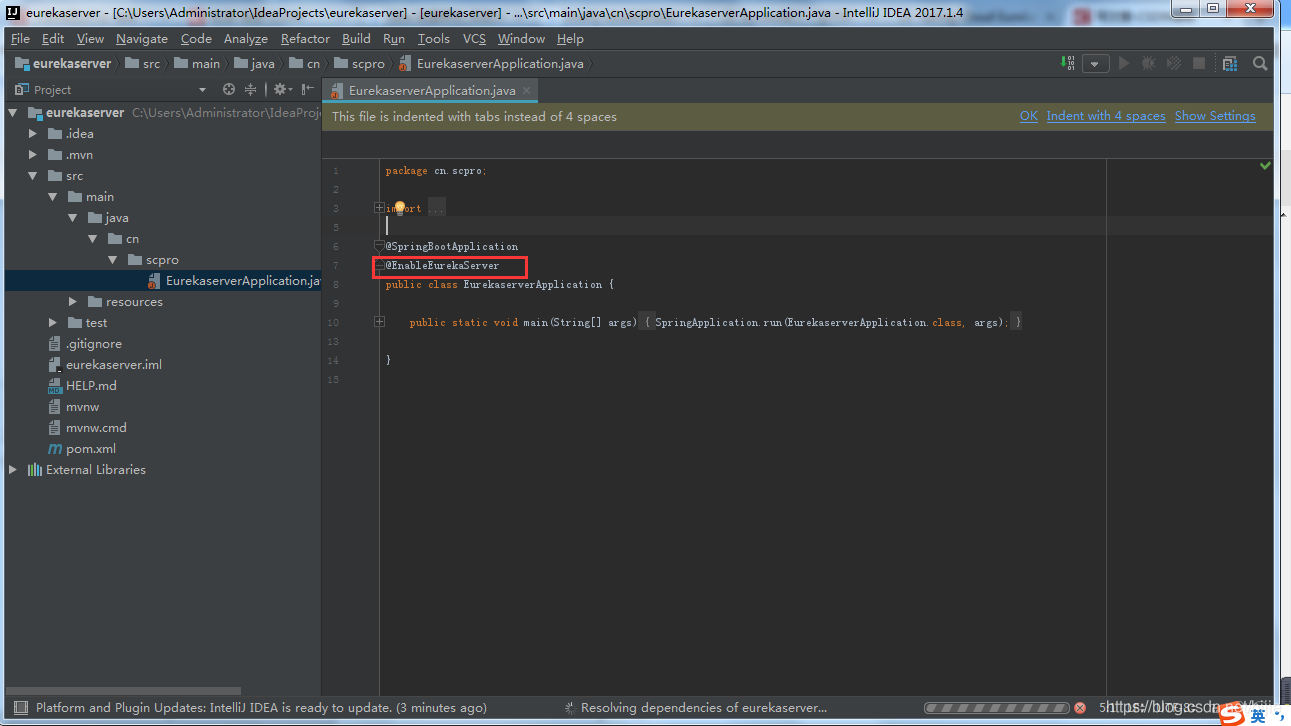Open the Navigate menu
The image size is (1291, 726).
tap(142, 38)
